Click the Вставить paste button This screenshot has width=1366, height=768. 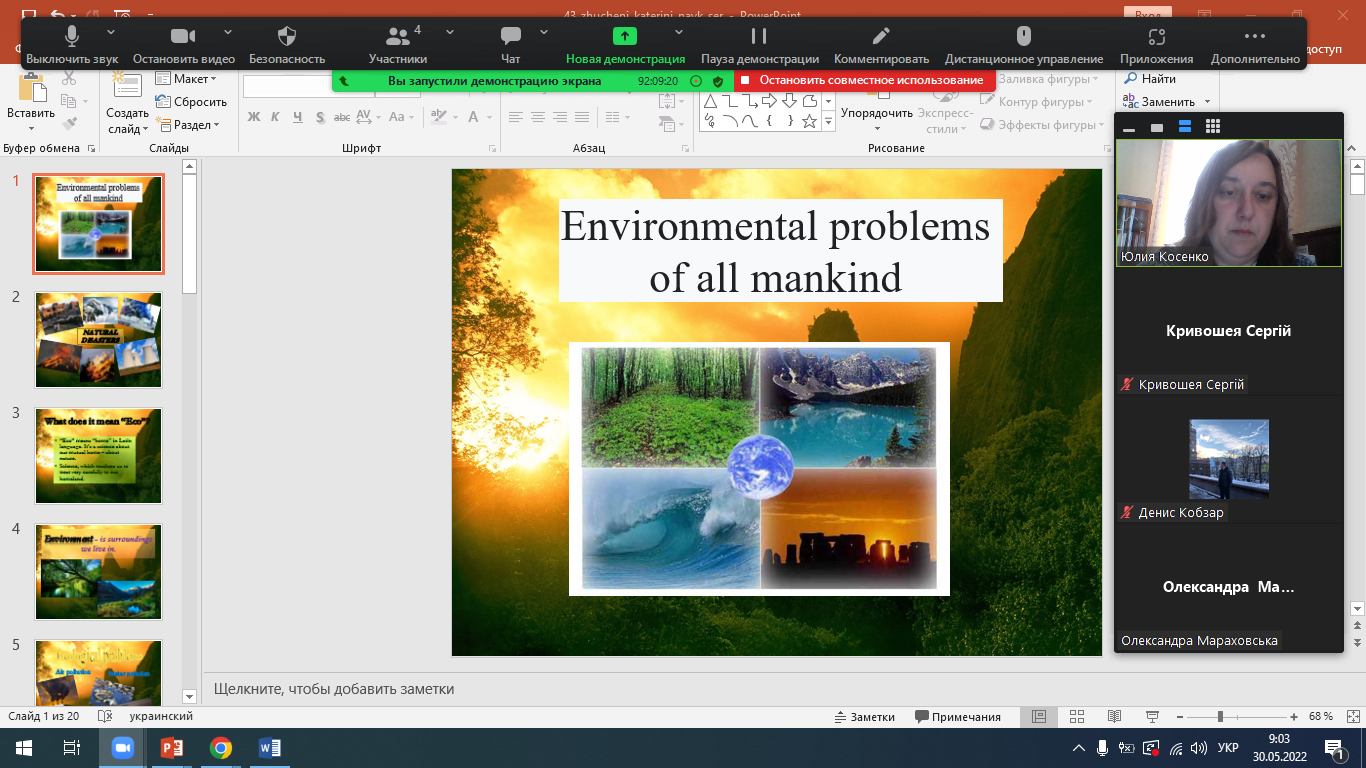[31, 102]
